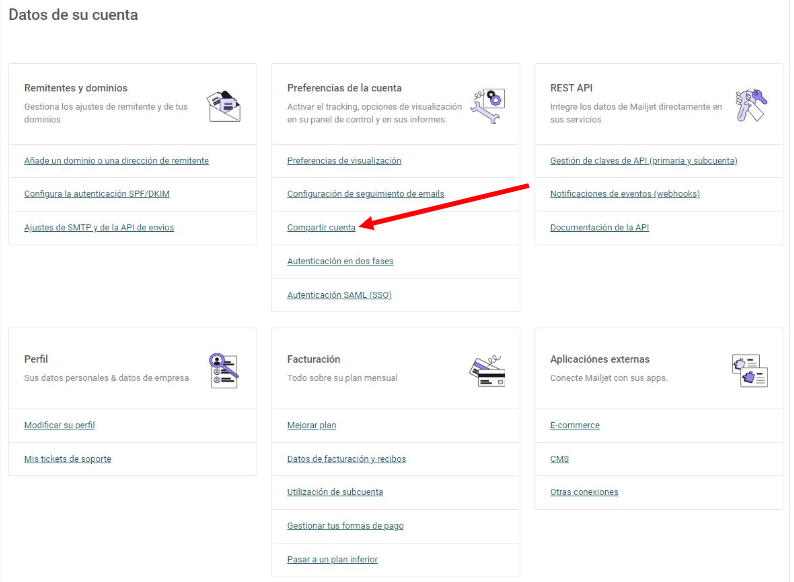Go to Notificaciones de eventos (webhooks)
The image size is (794, 582).
(625, 193)
